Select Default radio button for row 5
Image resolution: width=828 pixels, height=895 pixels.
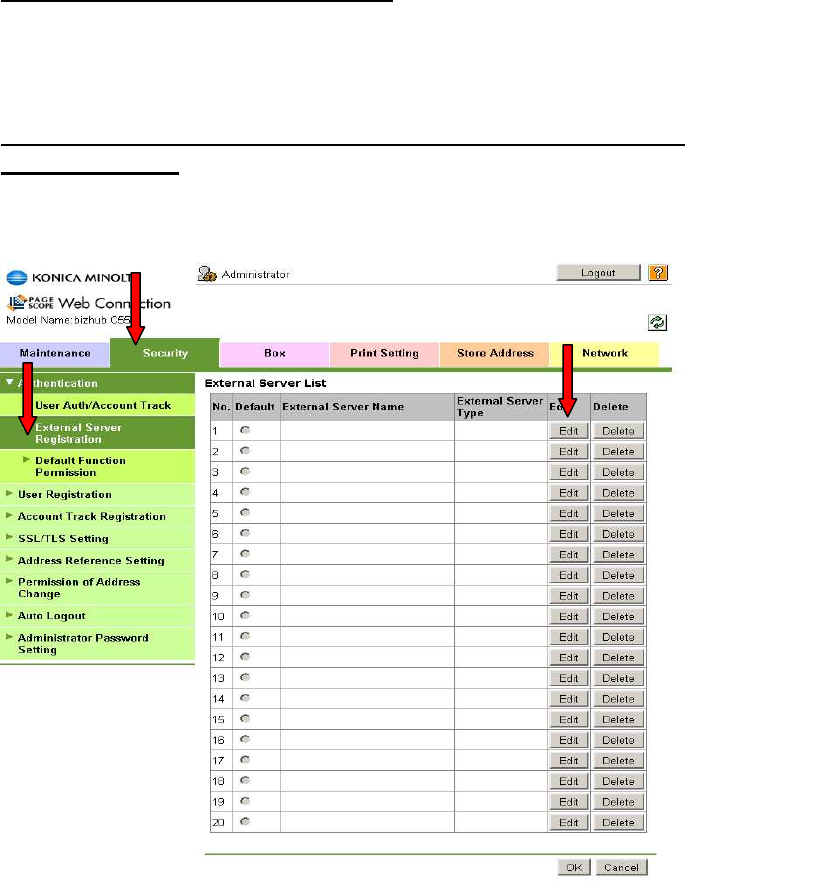245,512
